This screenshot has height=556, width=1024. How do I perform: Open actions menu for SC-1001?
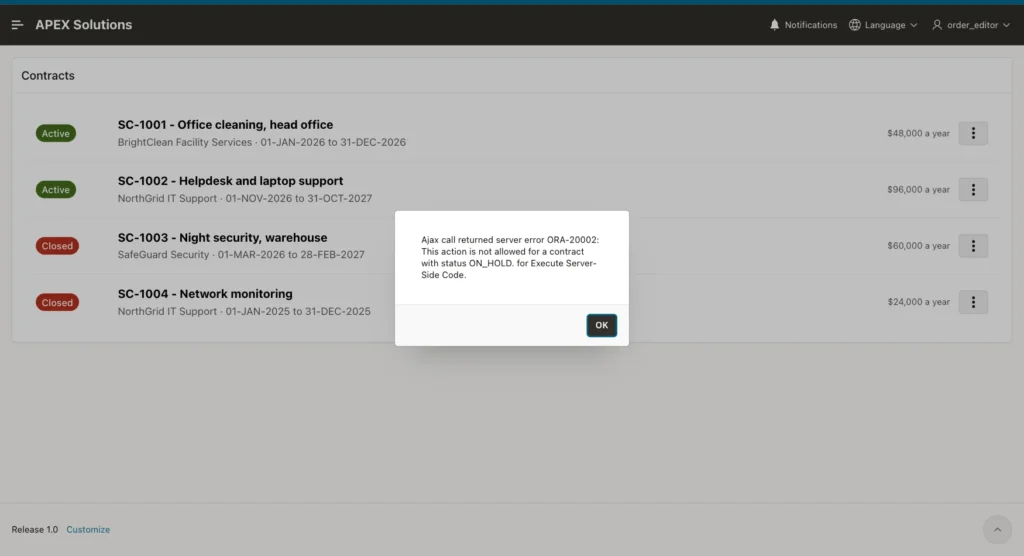973,133
